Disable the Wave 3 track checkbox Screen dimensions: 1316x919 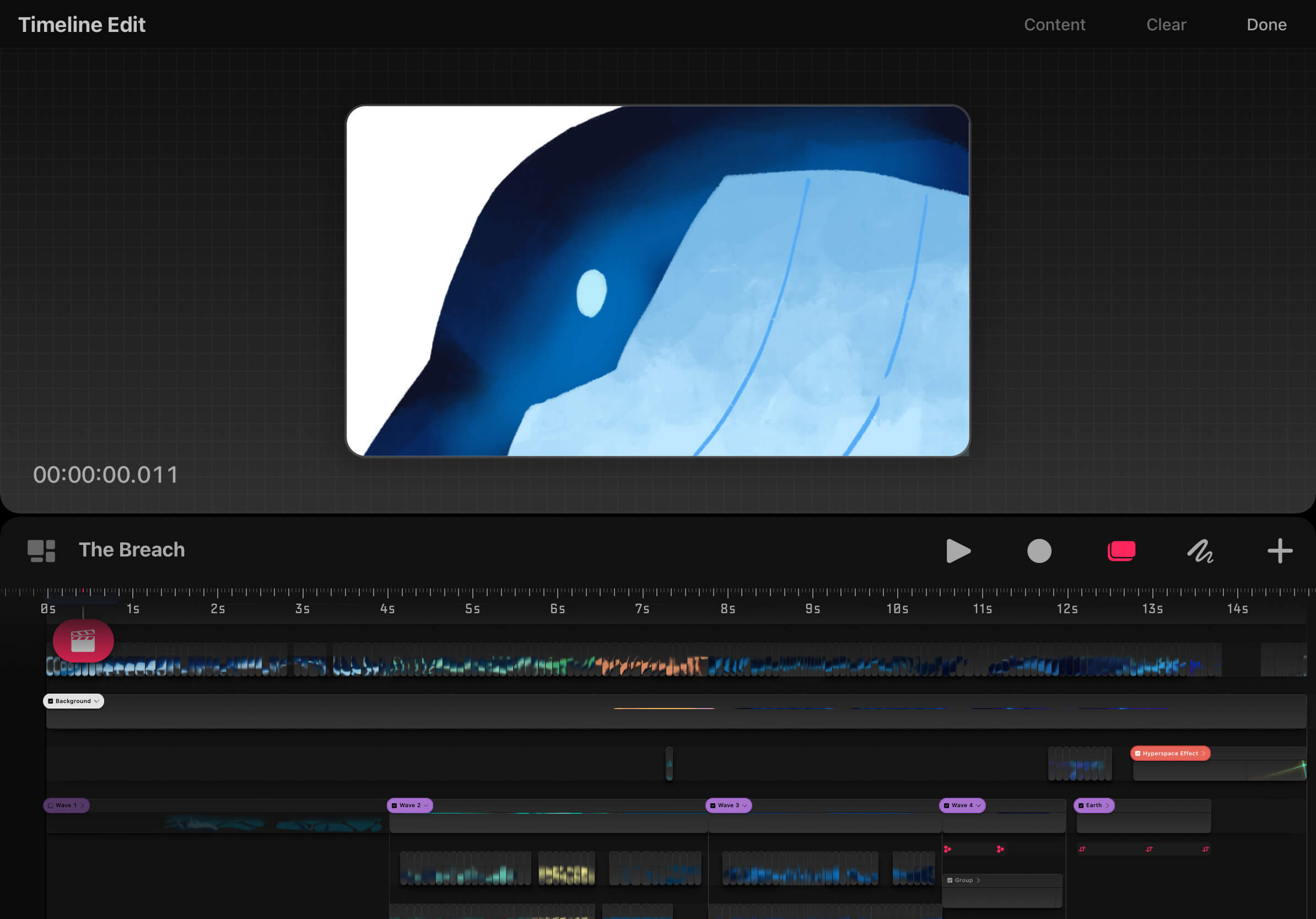pos(714,806)
